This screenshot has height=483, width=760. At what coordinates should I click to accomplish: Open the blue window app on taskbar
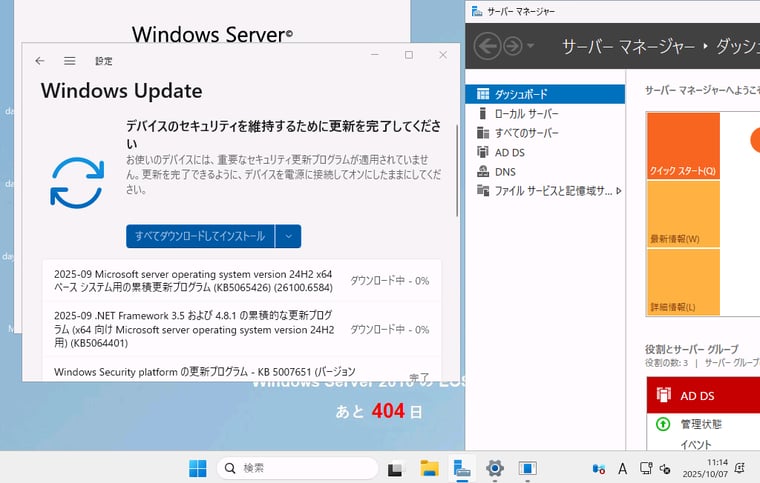pyautogui.click(x=527, y=468)
